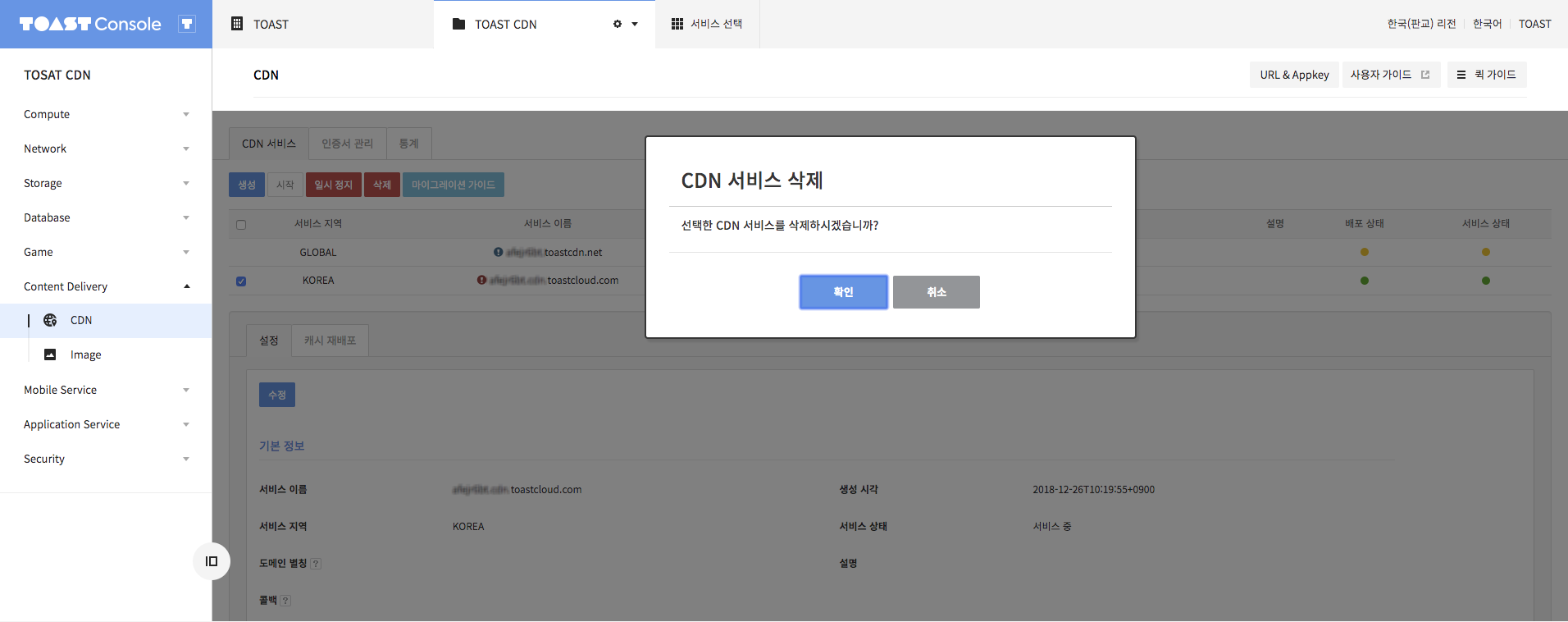Click the GLOBAL service region cell
Image resolution: width=1568 pixels, height=622 pixels.
click(318, 253)
